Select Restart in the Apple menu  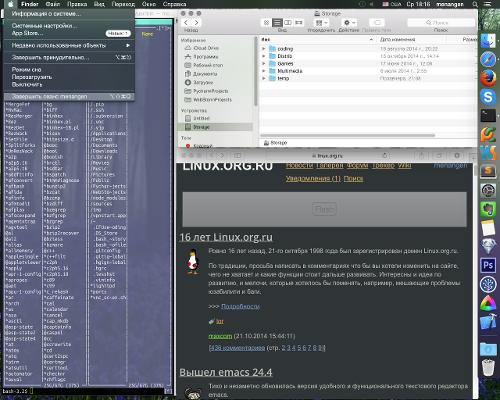tap(69, 77)
